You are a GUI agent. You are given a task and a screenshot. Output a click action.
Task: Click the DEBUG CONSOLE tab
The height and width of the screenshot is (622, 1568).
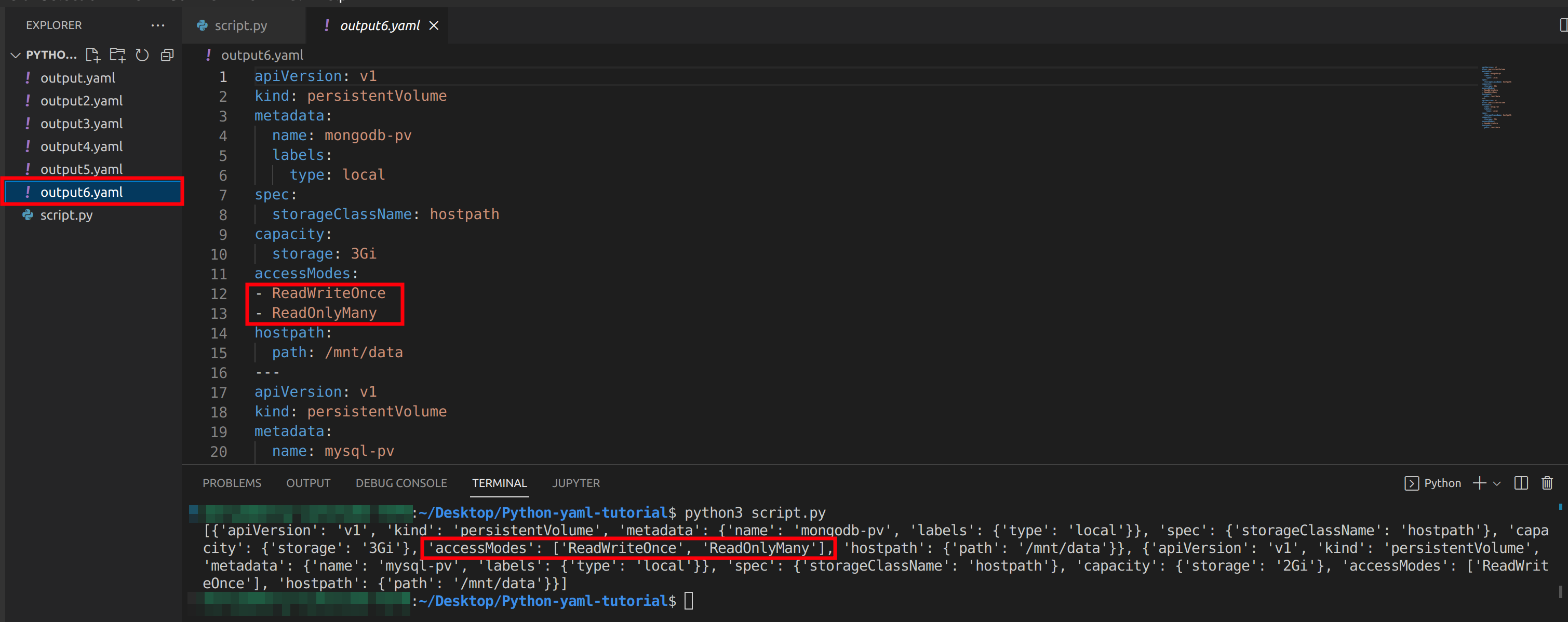tap(400, 483)
